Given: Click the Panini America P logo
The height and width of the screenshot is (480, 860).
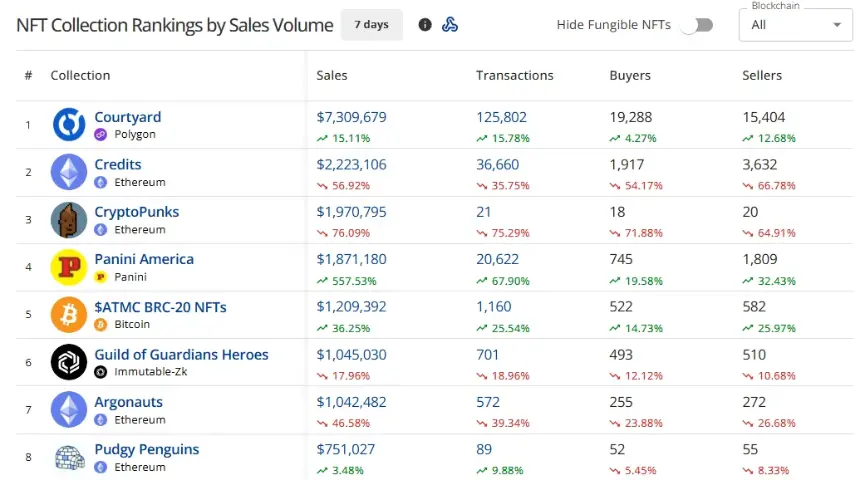Looking at the screenshot, I should pyautogui.click(x=69, y=268).
